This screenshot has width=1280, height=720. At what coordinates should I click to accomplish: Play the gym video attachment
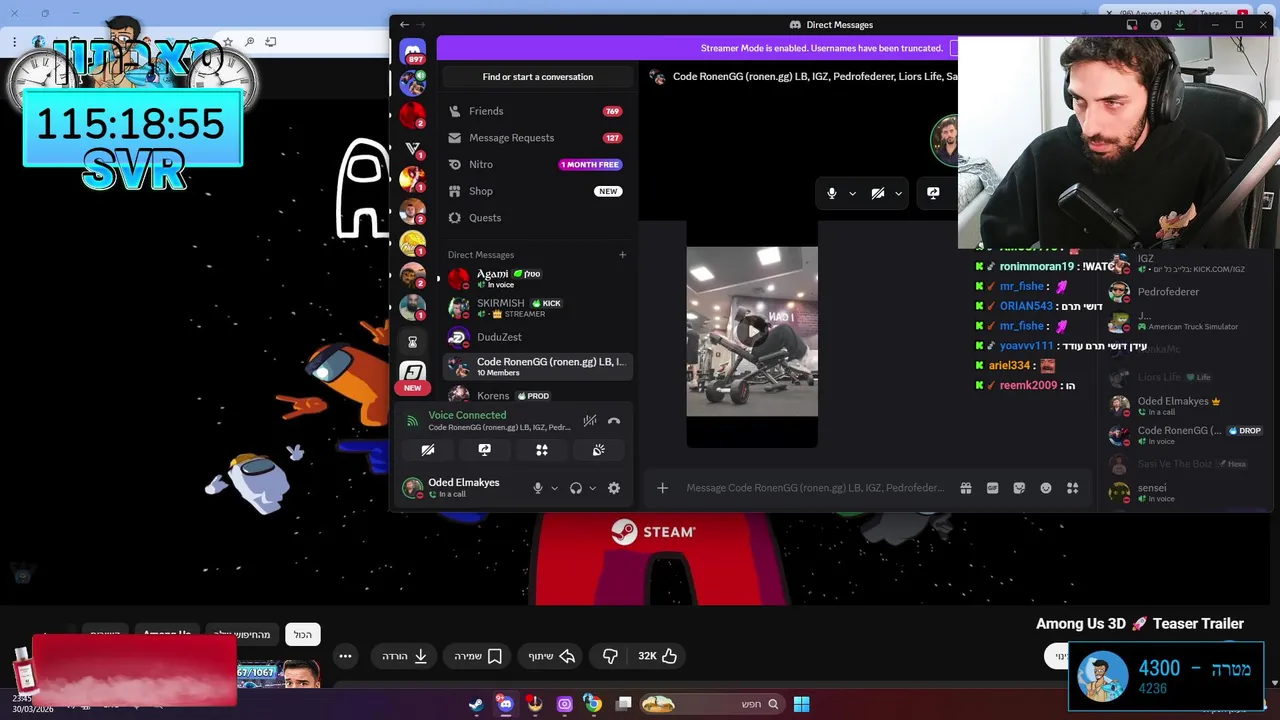(752, 331)
